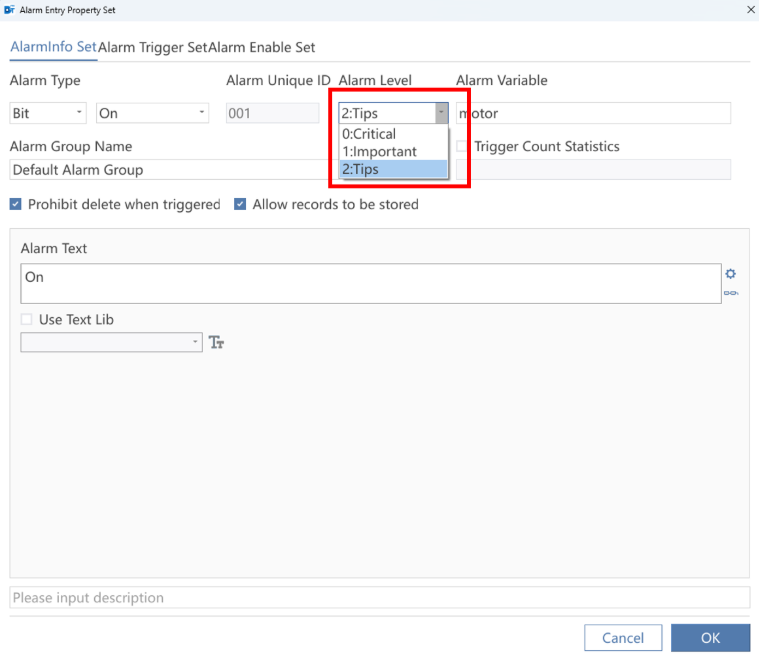Uncheck Allow records to be stored
759x660 pixels.
tap(240, 204)
